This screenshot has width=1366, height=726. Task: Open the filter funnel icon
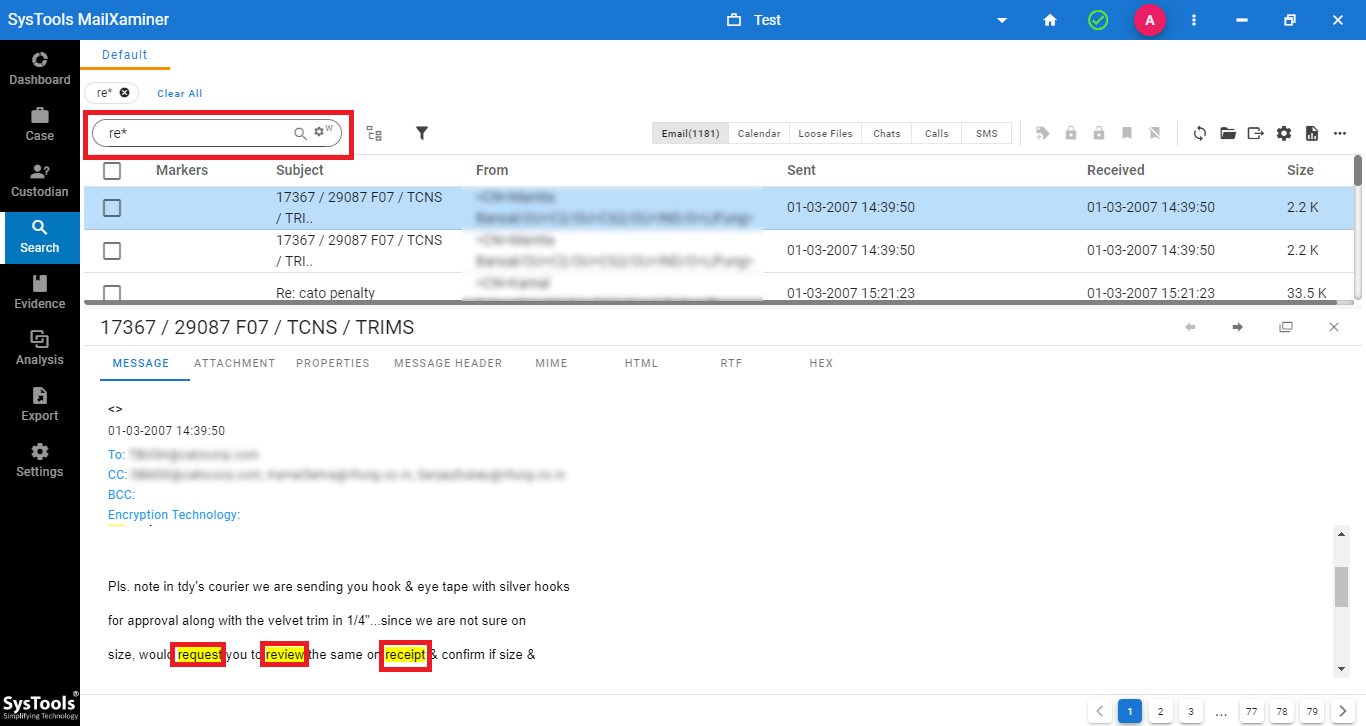click(x=422, y=133)
